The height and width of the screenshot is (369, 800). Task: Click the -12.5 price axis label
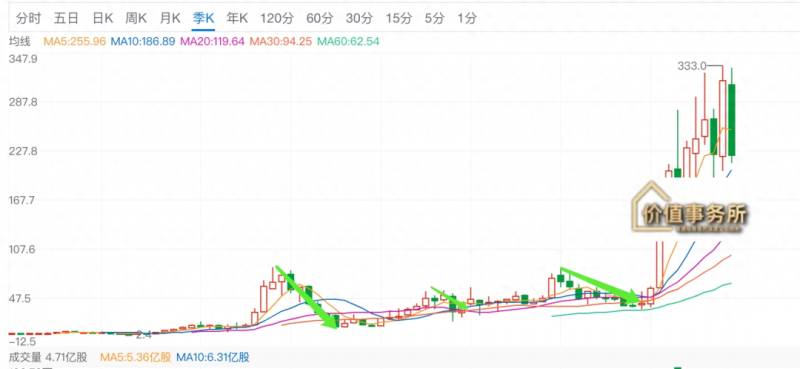pos(23,341)
